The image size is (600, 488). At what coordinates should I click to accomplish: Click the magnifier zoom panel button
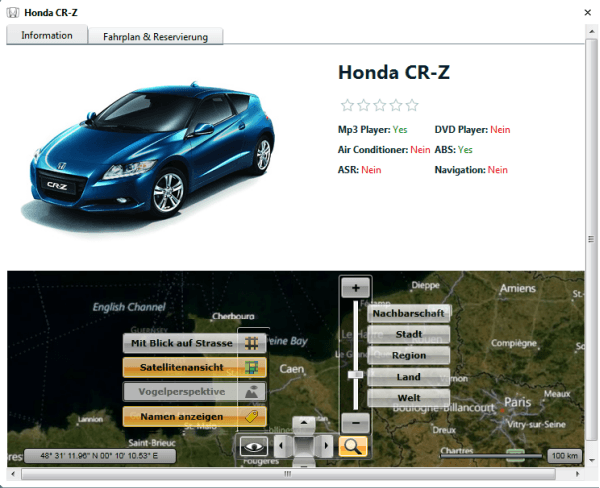pyautogui.click(x=353, y=446)
